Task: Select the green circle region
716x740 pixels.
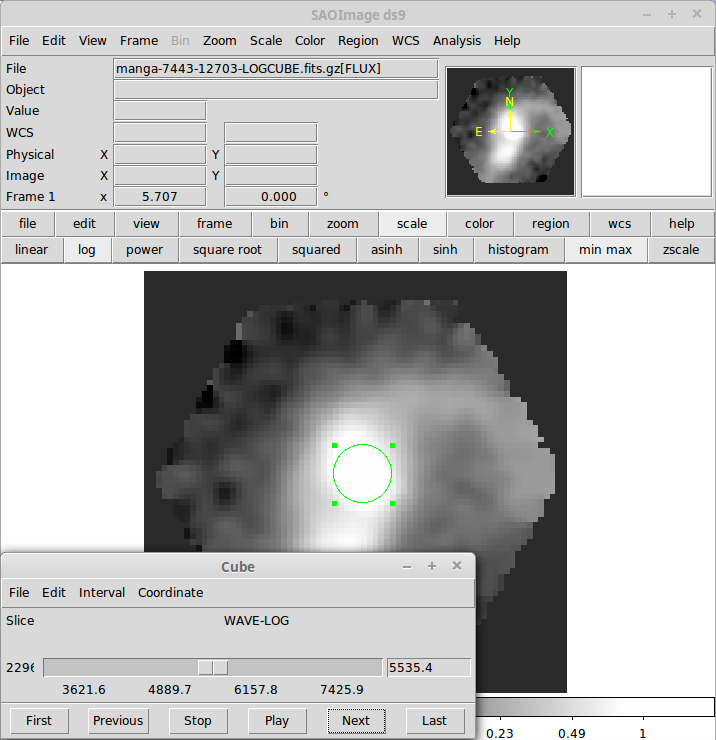Action: 362,474
